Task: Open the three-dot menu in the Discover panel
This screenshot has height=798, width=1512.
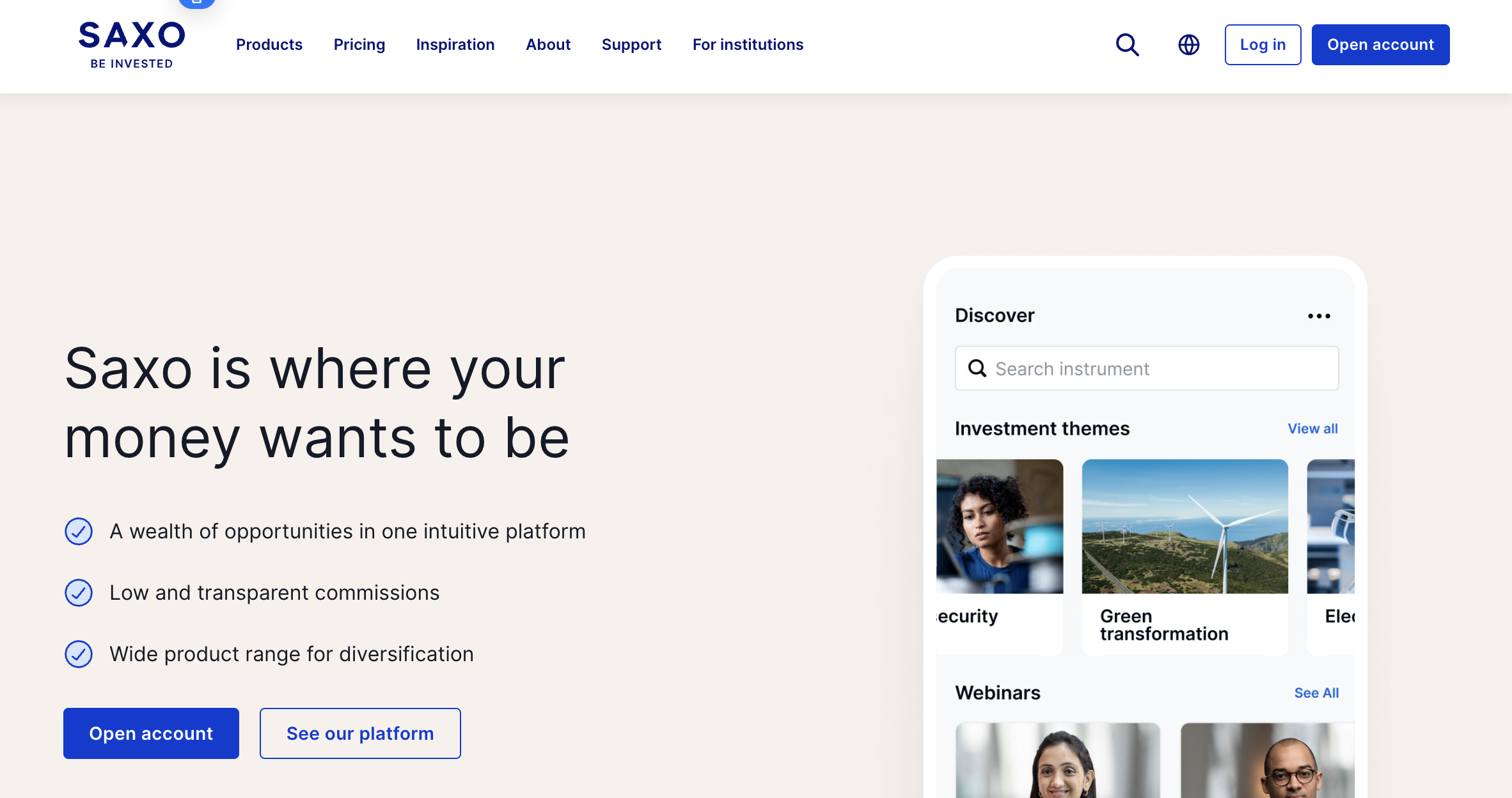Action: [x=1319, y=316]
